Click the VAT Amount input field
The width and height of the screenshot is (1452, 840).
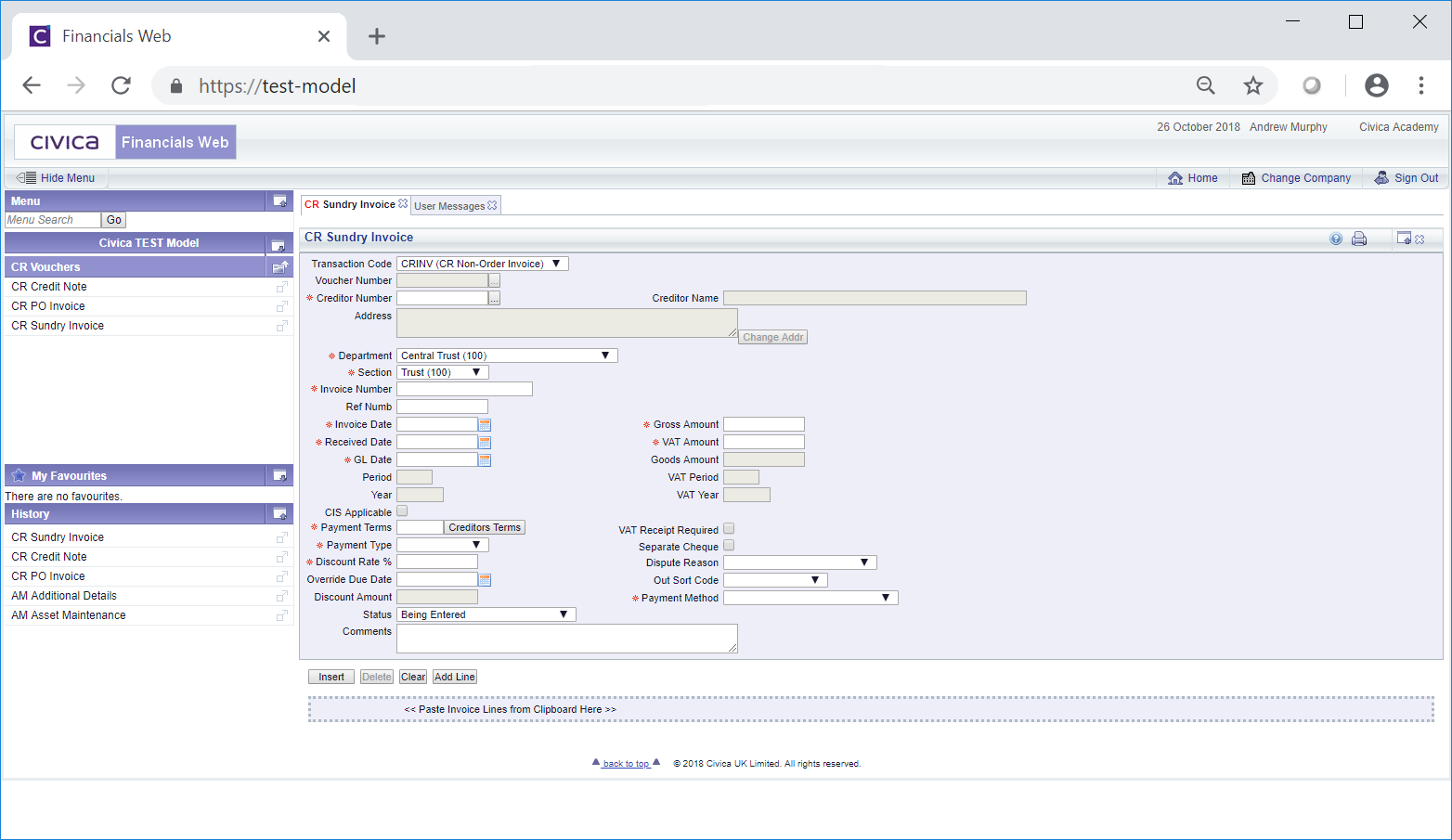point(764,442)
